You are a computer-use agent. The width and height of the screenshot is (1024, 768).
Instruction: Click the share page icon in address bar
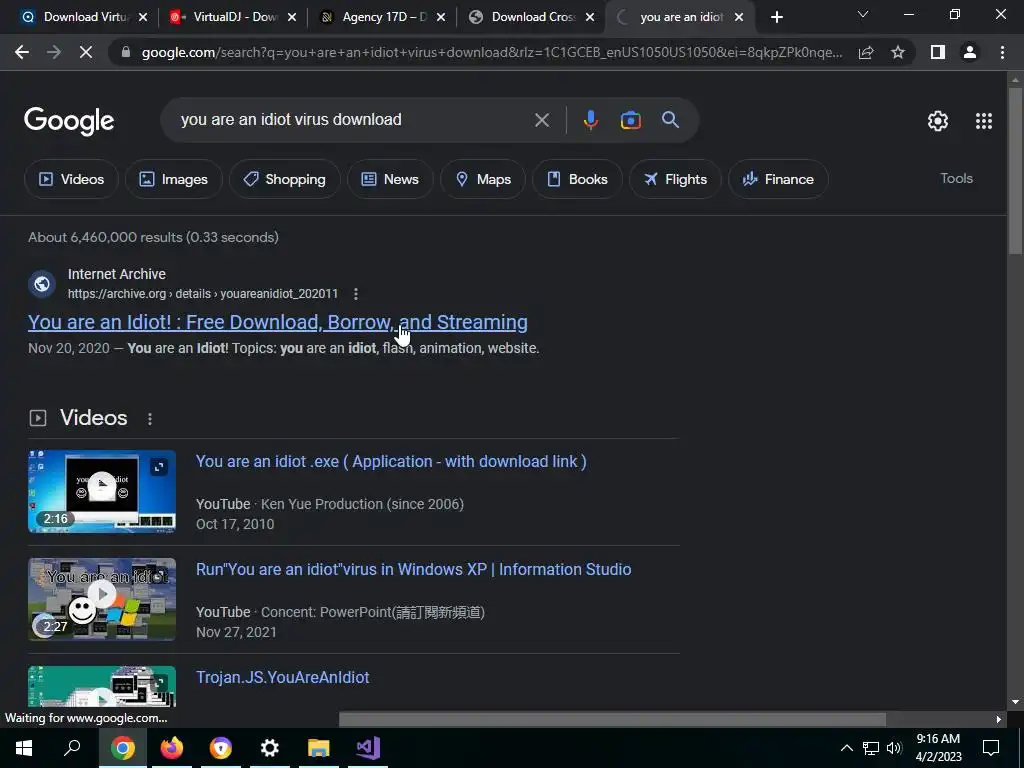866,52
